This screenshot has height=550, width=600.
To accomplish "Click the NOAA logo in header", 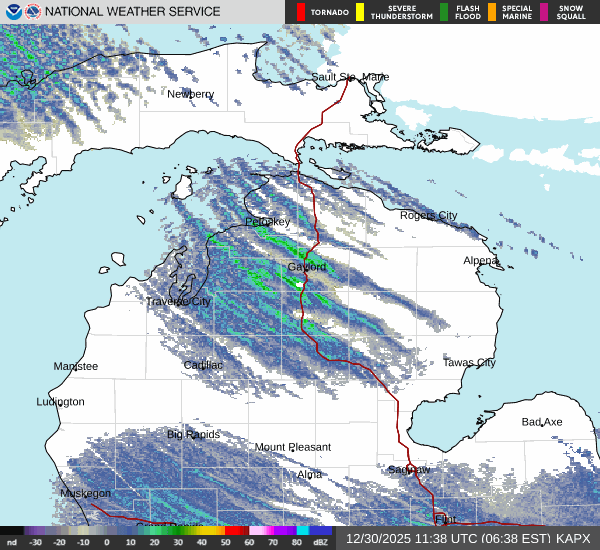I will pos(13,12).
